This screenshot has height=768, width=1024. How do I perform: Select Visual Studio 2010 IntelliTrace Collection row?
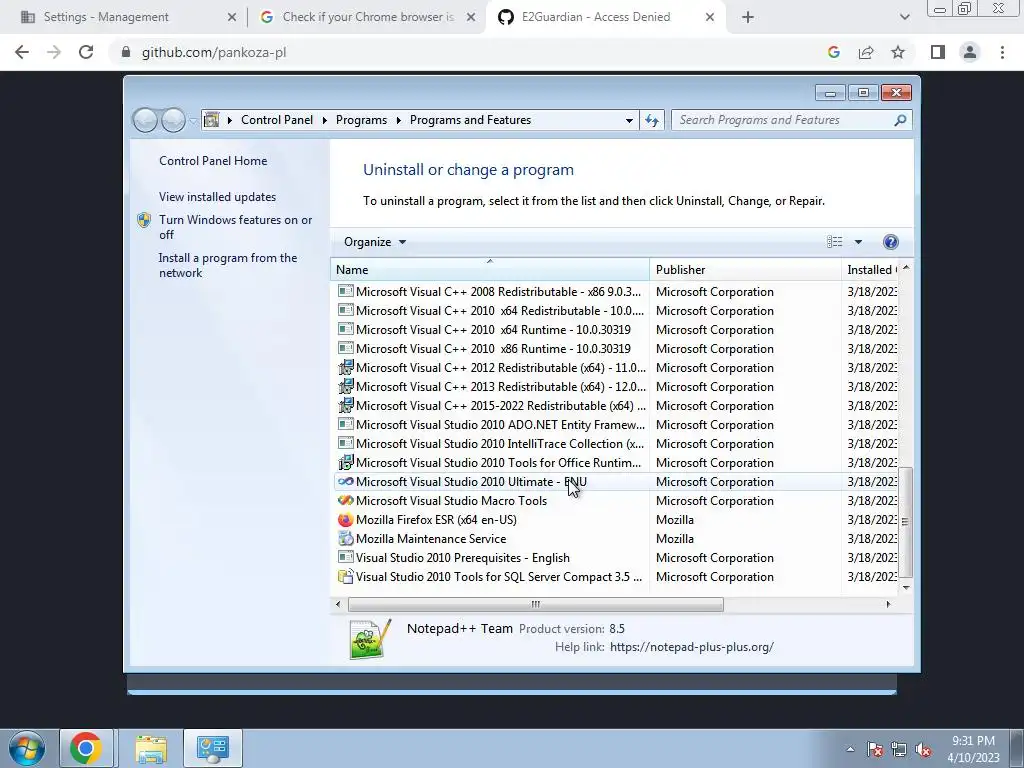click(616, 443)
